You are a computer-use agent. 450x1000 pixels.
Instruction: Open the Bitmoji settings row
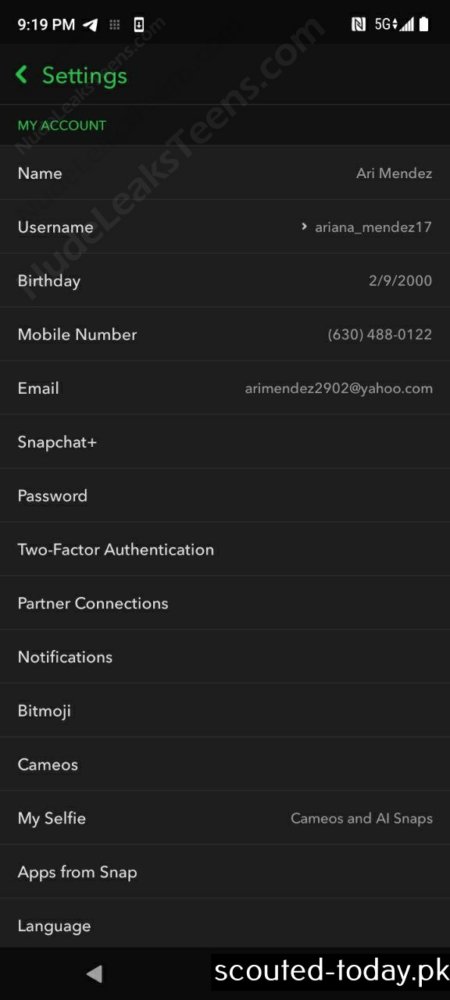225,710
